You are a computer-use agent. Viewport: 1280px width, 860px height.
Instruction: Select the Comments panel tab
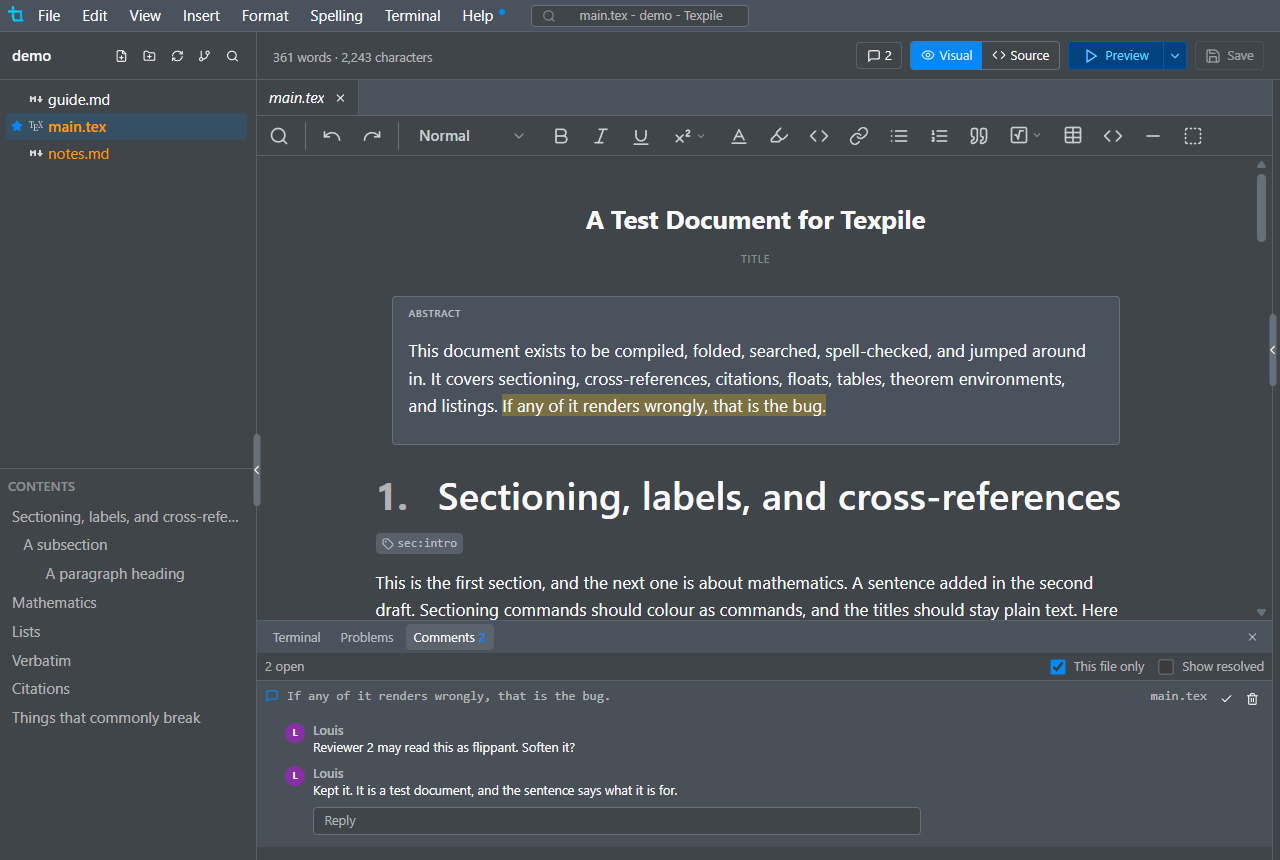[449, 637]
